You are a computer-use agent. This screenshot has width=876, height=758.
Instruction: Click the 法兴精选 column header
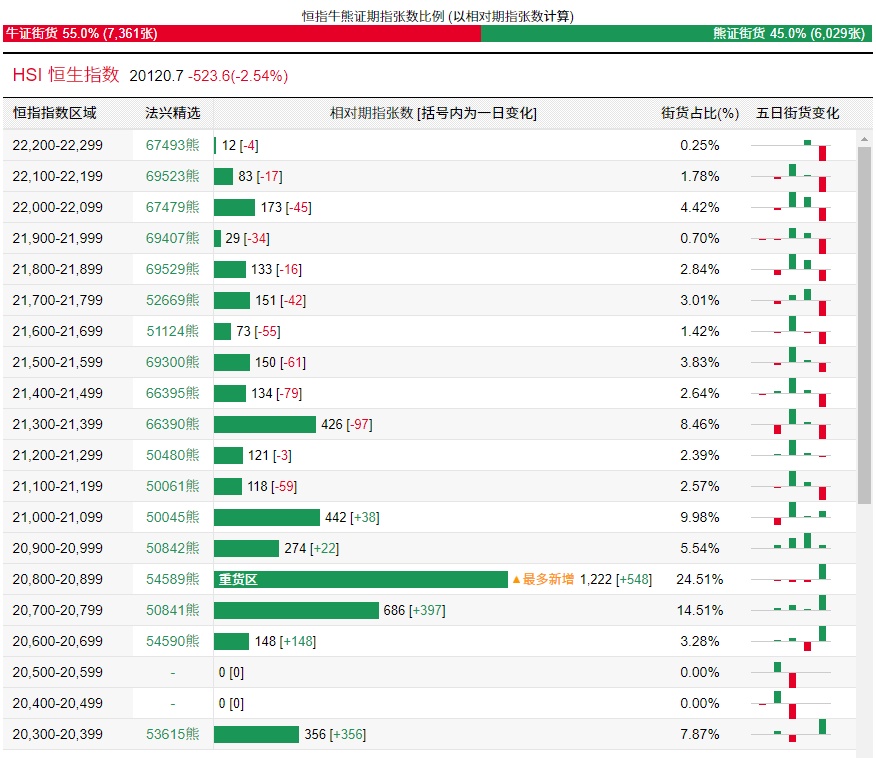172,113
